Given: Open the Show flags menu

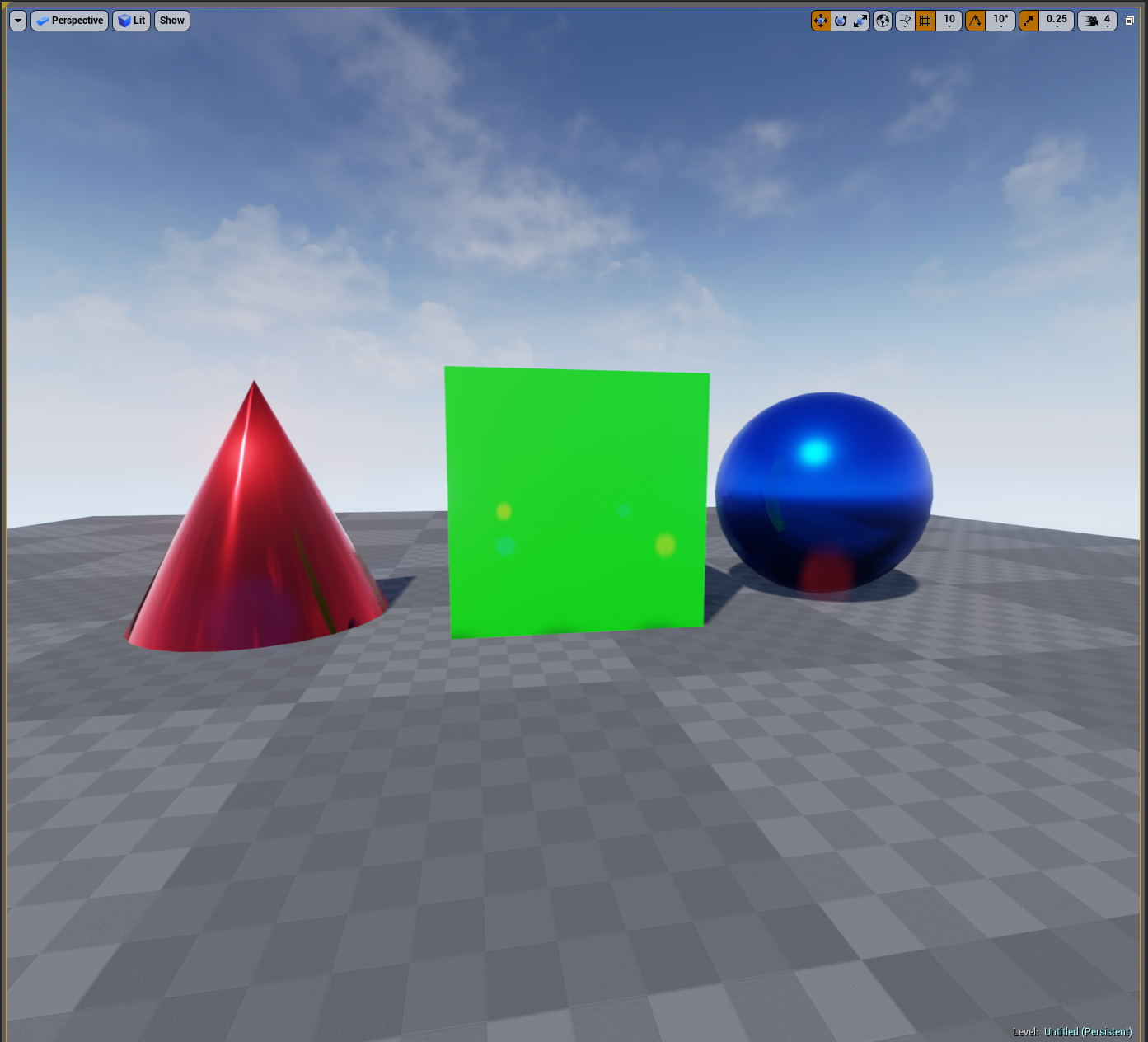Looking at the screenshot, I should tap(172, 21).
